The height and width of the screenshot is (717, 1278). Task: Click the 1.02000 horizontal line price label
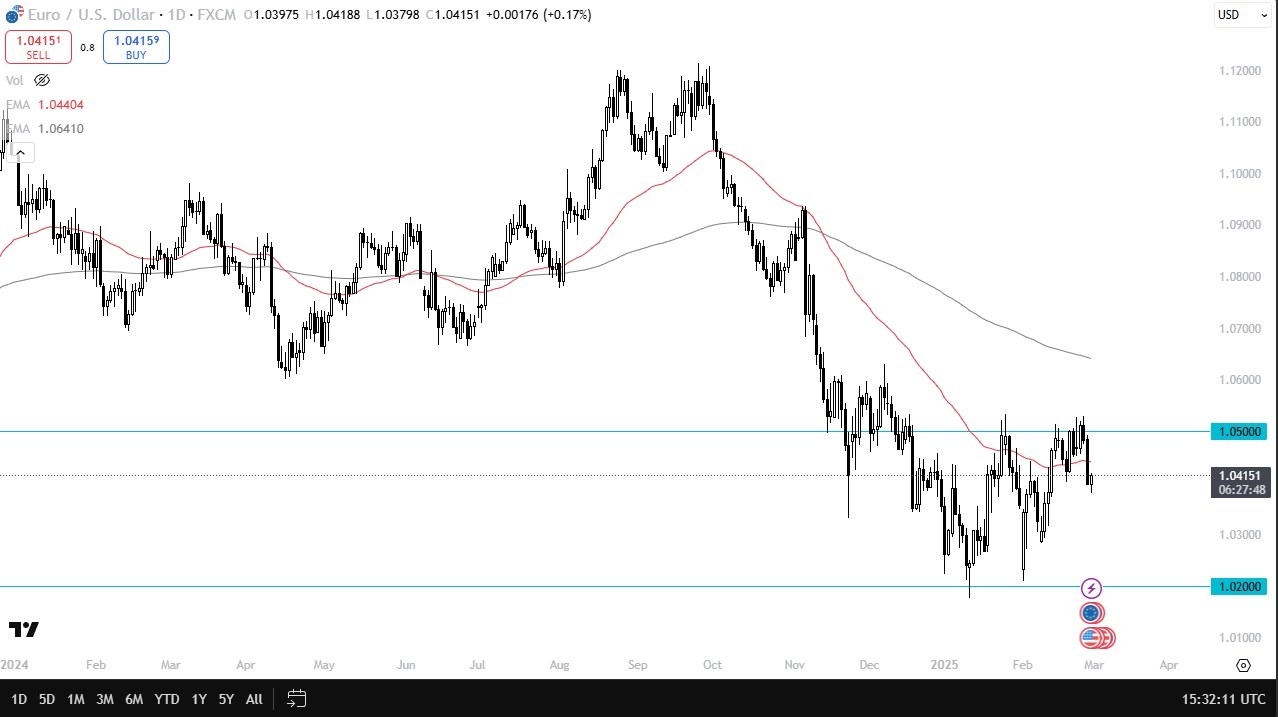click(x=1240, y=587)
